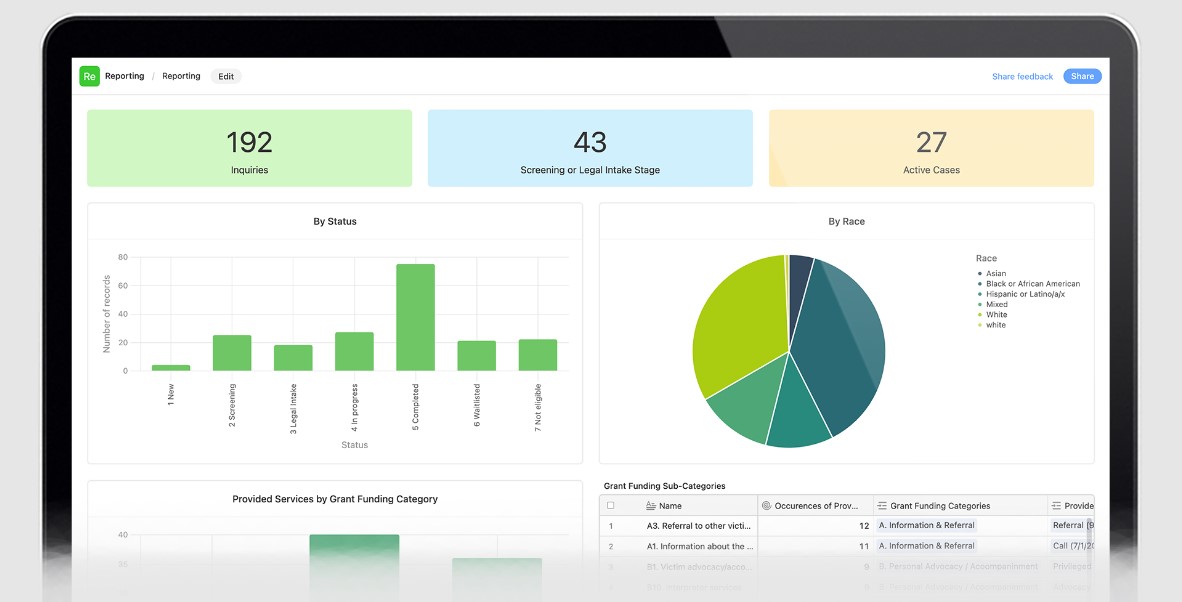Screen dimensions: 1182x602
Task: Click the 3 Legal Intake bar
Action: click(x=293, y=358)
